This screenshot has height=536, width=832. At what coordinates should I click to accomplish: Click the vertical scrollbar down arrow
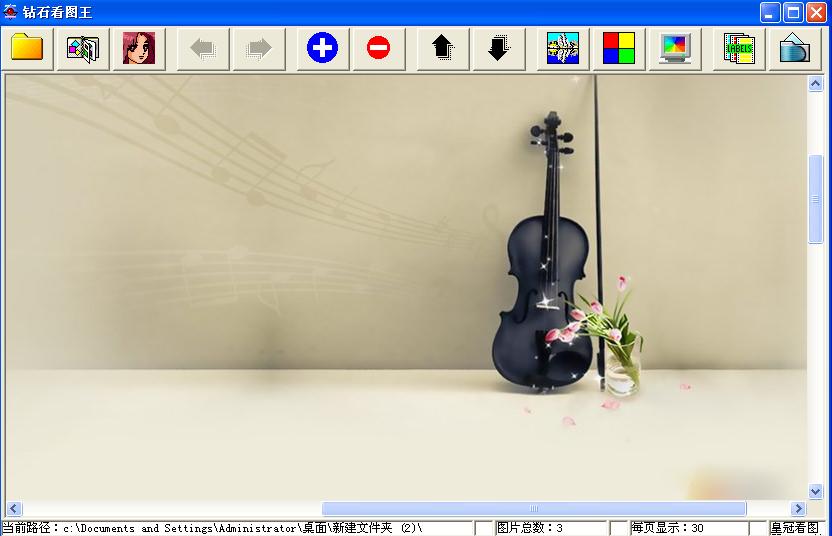pyautogui.click(x=816, y=491)
